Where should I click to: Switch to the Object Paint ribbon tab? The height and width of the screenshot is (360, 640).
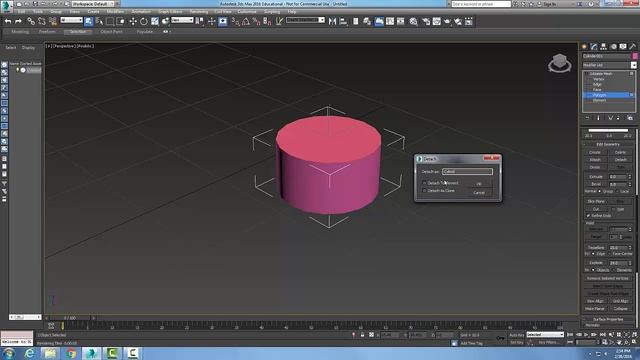pyautogui.click(x=111, y=31)
